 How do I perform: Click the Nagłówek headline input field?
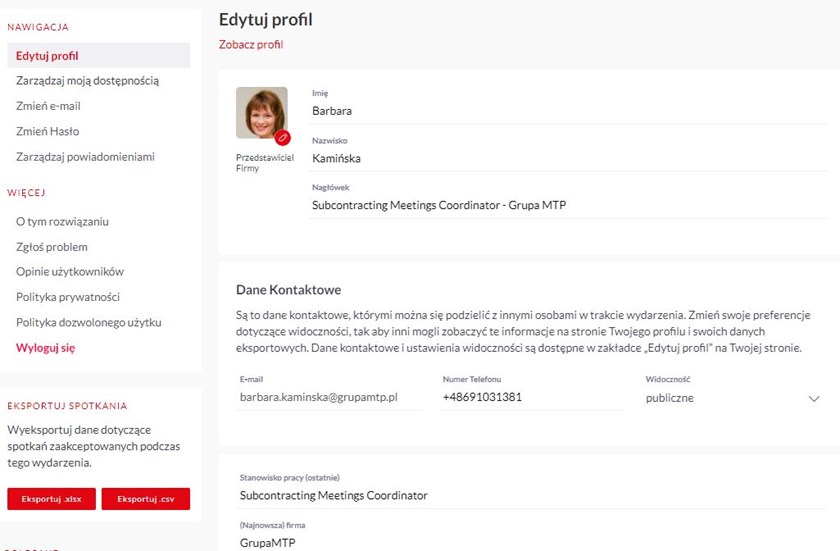pos(568,206)
